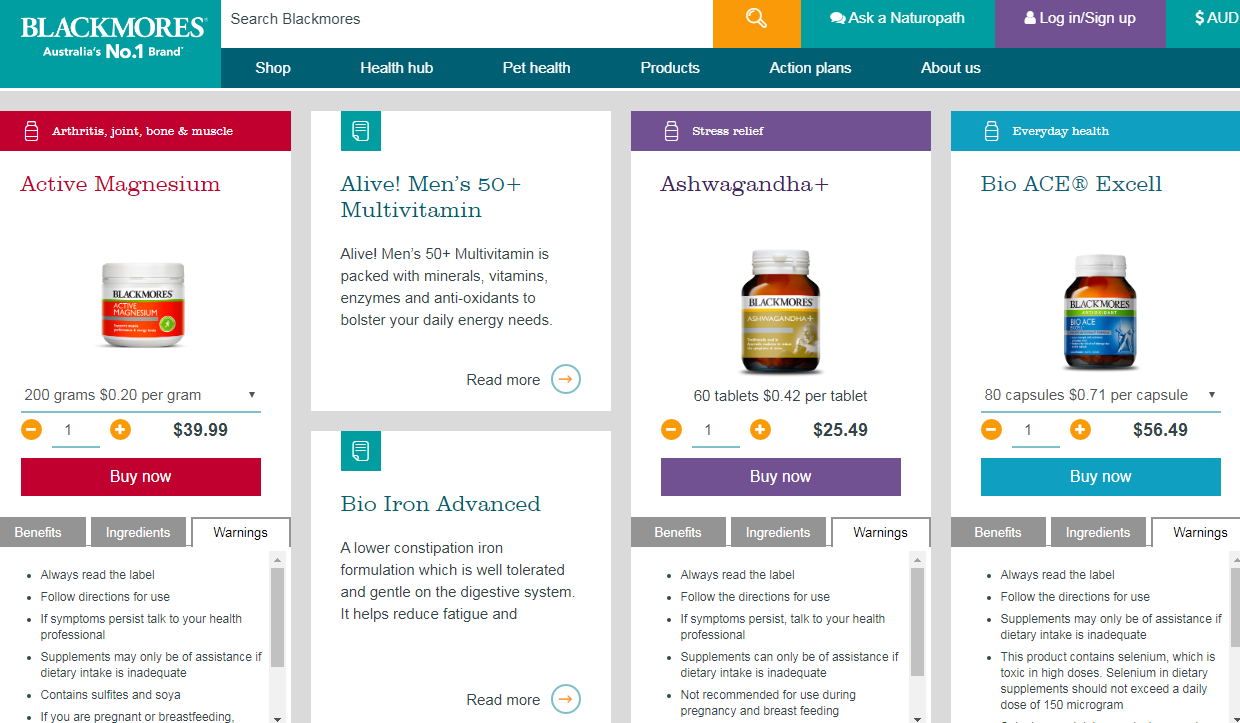Decrease Active Magnesium quantity with minus icon
1240x723 pixels.
31,430
